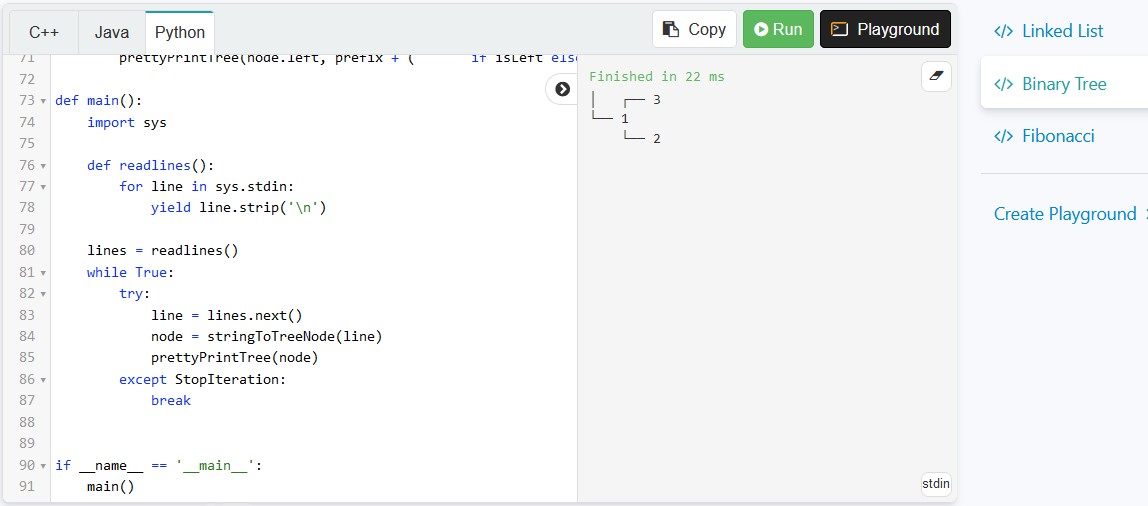Open the Create Playground link
Image resolution: width=1148 pixels, height=506 pixels.
[1064, 214]
